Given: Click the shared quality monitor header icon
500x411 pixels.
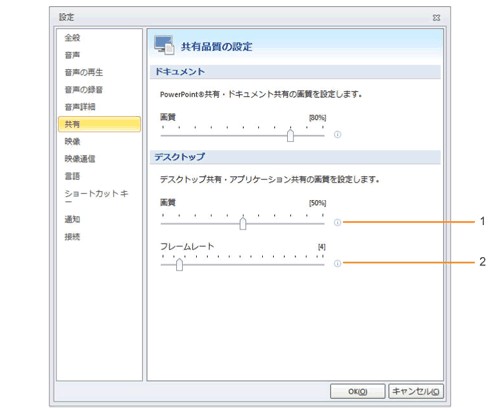Looking at the screenshot, I should (x=164, y=45).
